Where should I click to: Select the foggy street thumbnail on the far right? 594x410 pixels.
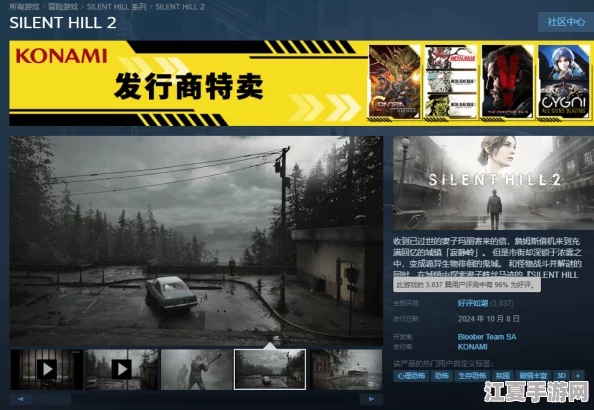click(x=346, y=369)
